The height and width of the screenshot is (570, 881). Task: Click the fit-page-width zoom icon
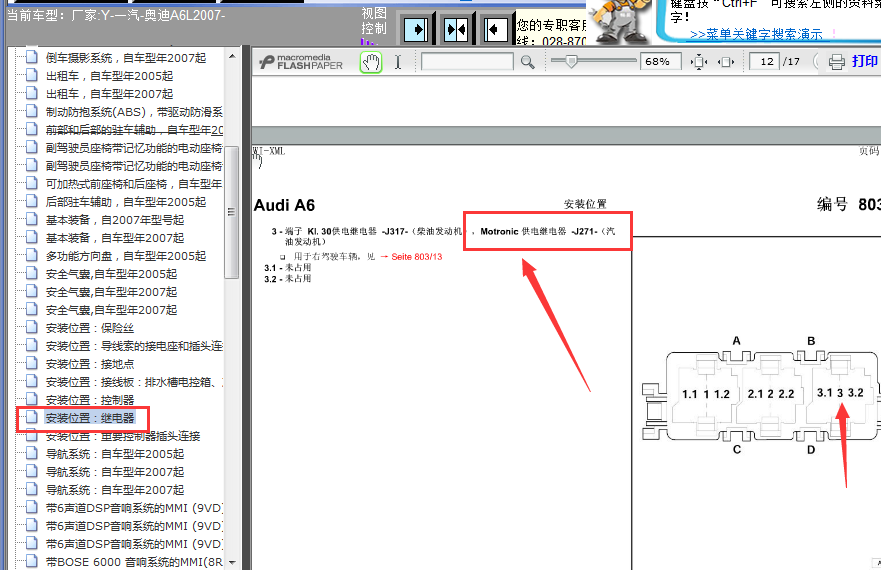(725, 62)
